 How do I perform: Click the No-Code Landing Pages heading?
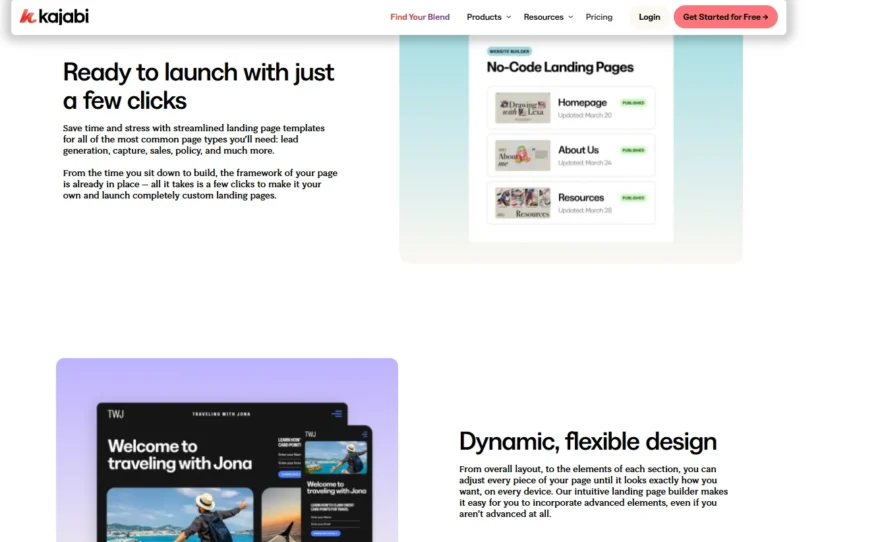(560, 68)
